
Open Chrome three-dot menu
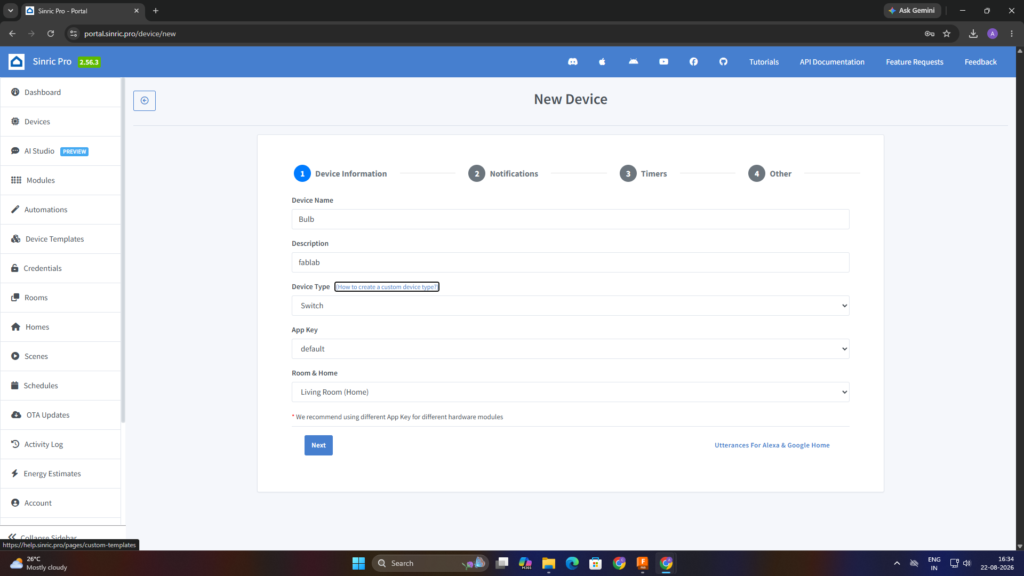click(1012, 33)
